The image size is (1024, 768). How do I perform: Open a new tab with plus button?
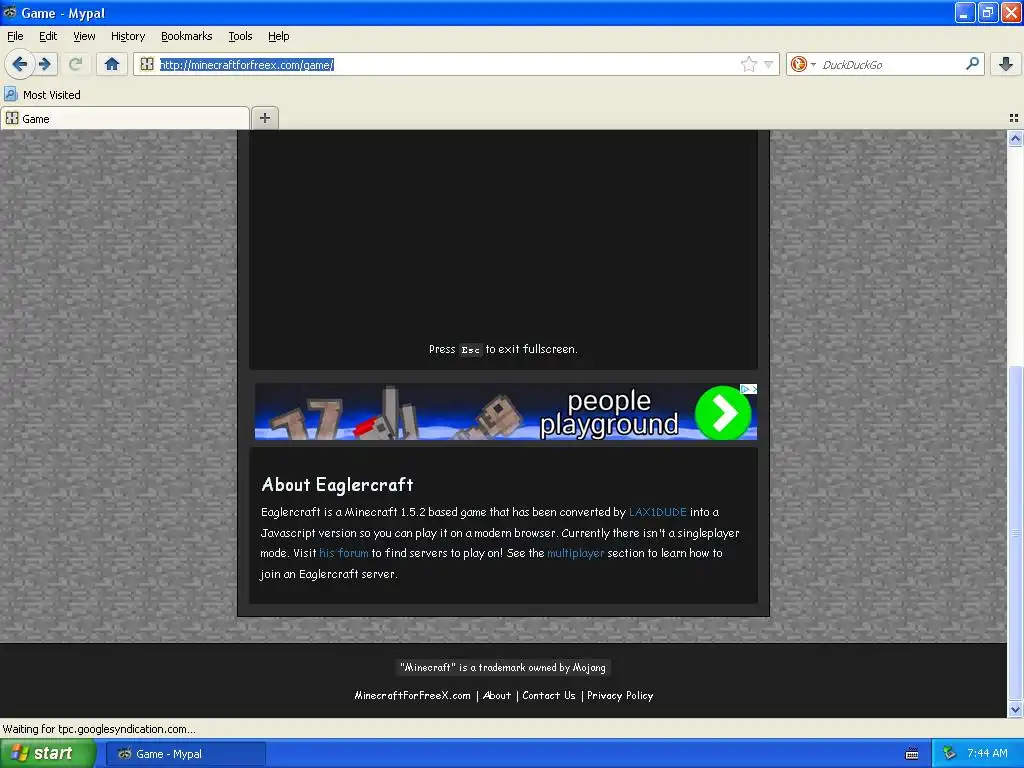(264, 118)
